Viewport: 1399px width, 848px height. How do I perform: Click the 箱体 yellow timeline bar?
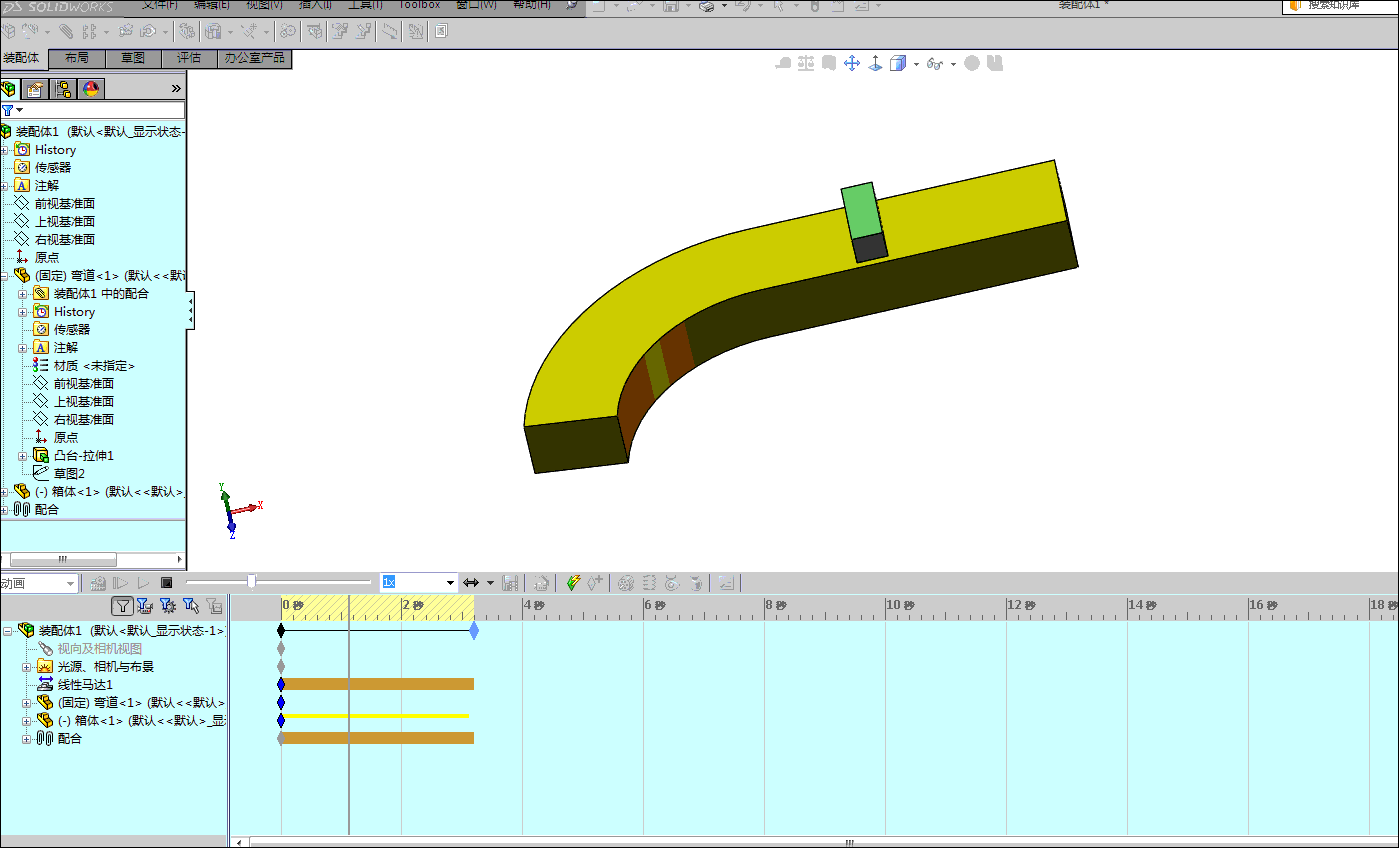point(375,716)
